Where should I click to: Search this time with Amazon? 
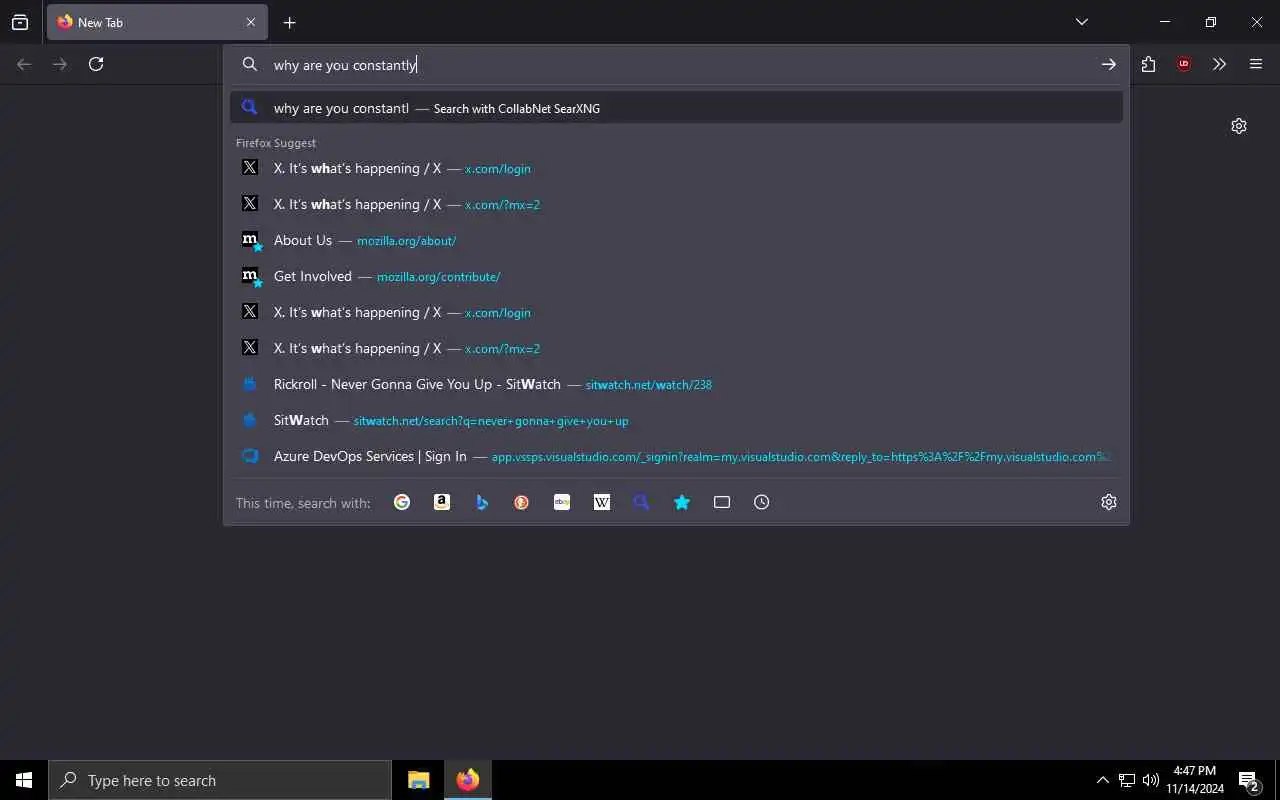pos(442,502)
